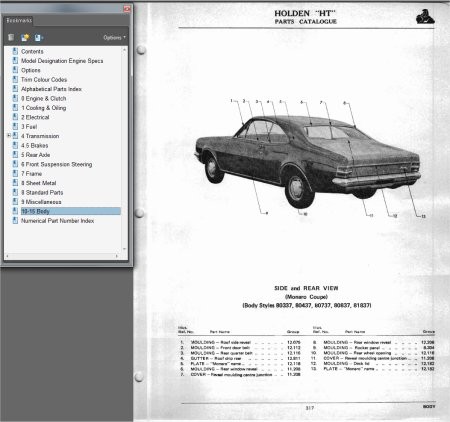Click the icon next to 0 Engine & Clutch
The height and width of the screenshot is (422, 450).
15,98
